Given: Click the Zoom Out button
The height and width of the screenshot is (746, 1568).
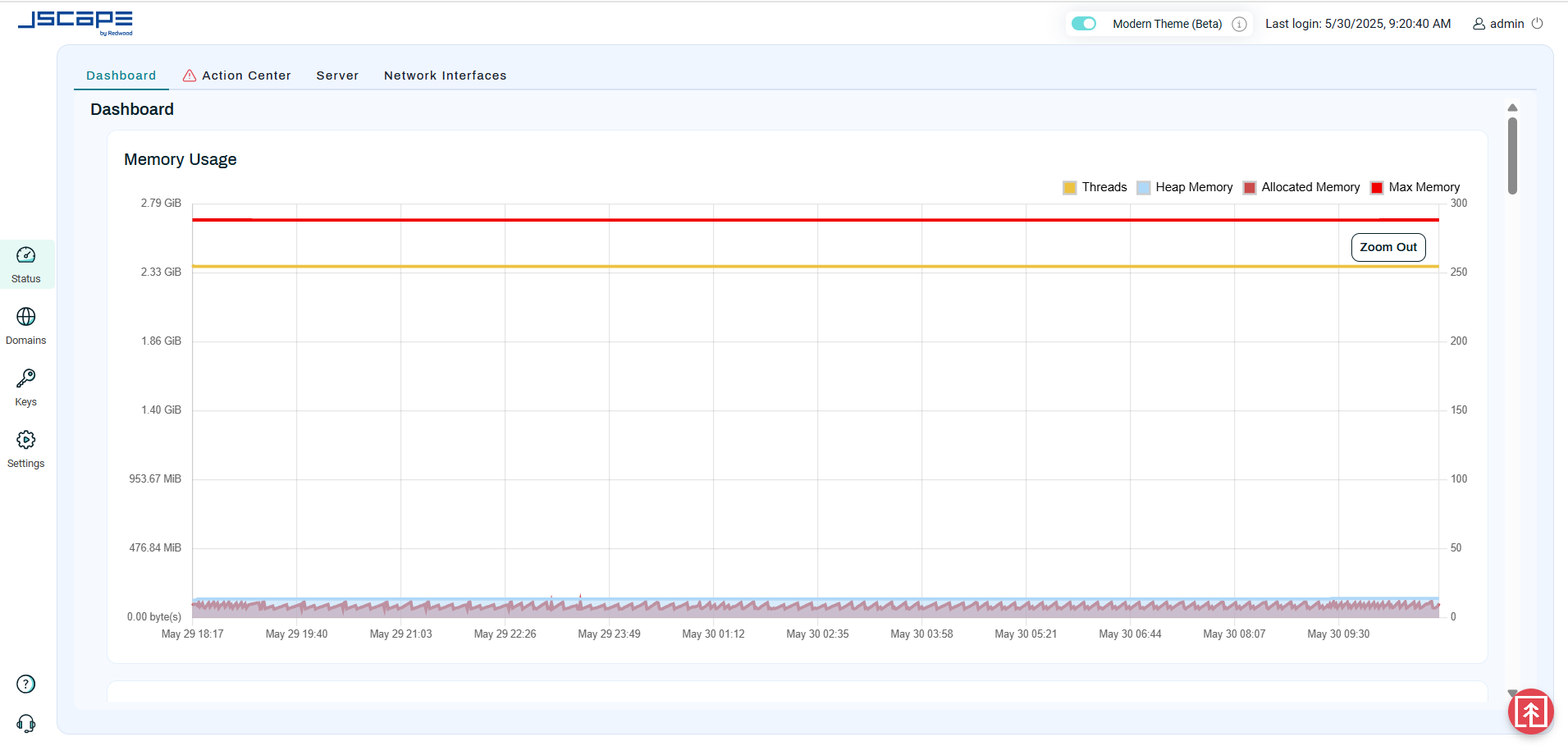Looking at the screenshot, I should pos(1387,247).
